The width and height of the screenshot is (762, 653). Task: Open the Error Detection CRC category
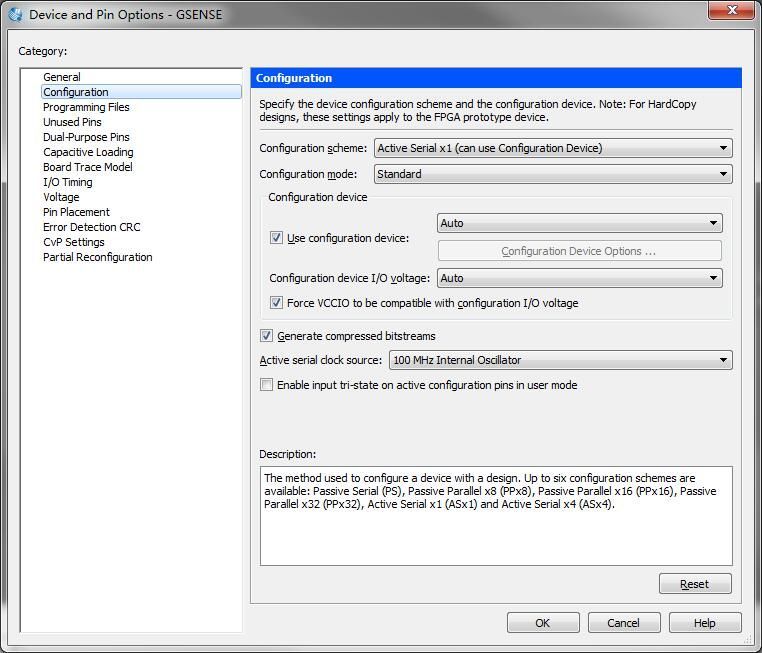click(x=91, y=227)
